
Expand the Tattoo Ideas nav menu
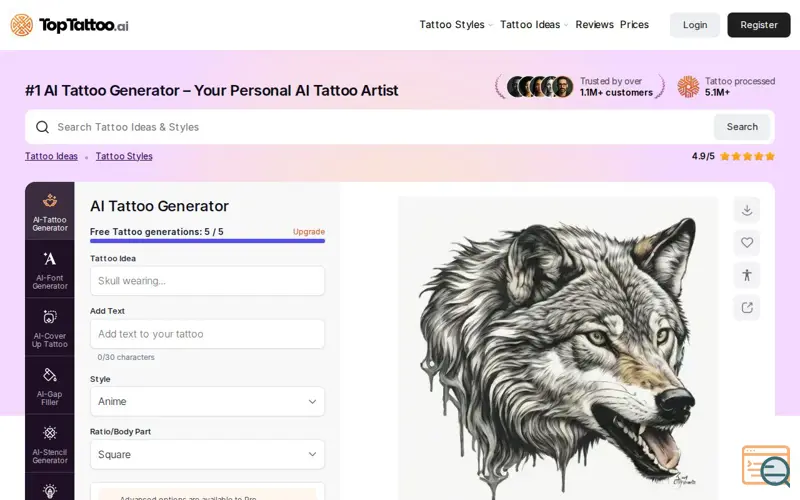pos(534,24)
